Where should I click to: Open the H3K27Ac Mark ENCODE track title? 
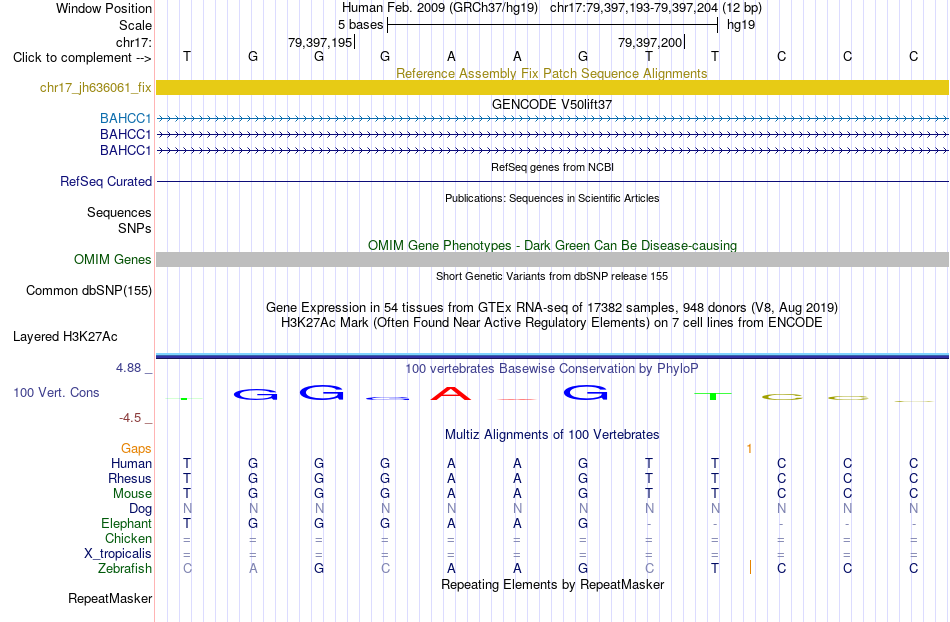[552, 322]
